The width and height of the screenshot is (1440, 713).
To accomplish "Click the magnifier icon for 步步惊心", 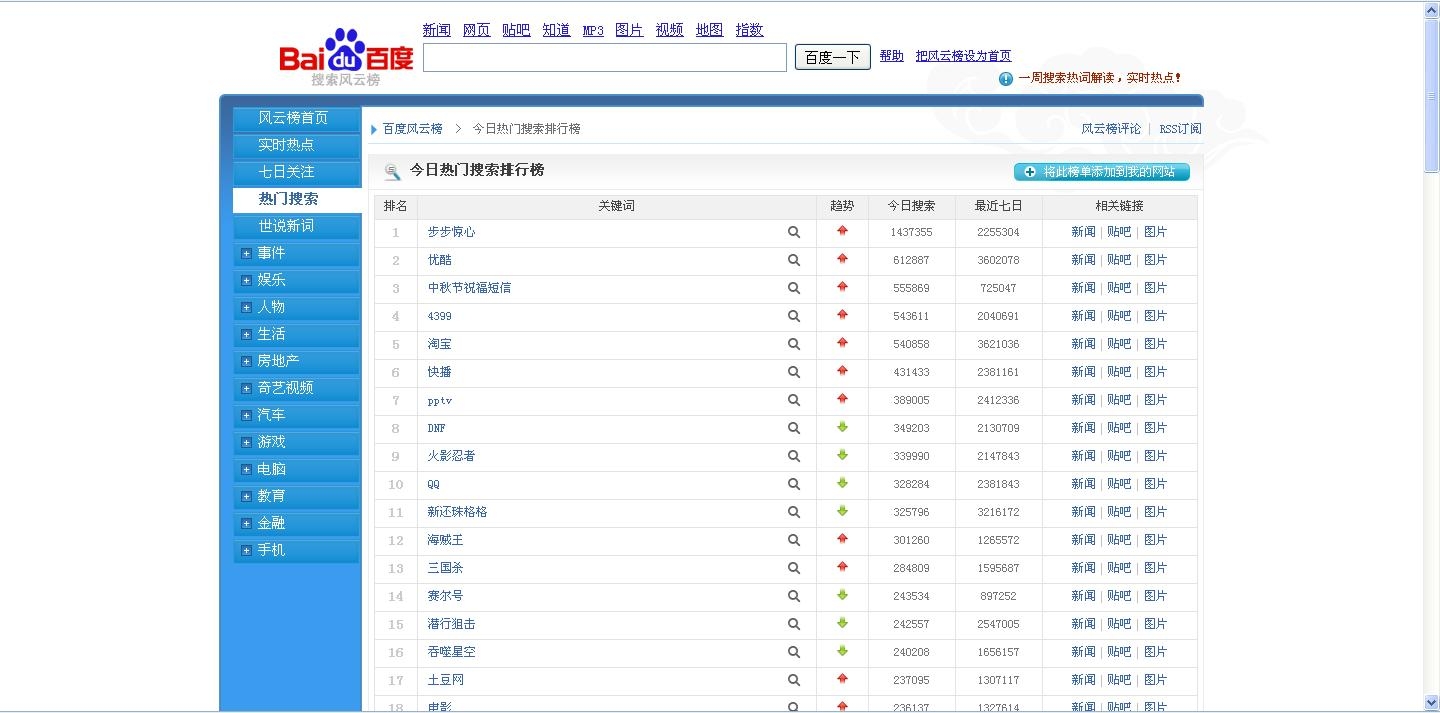I will point(794,232).
